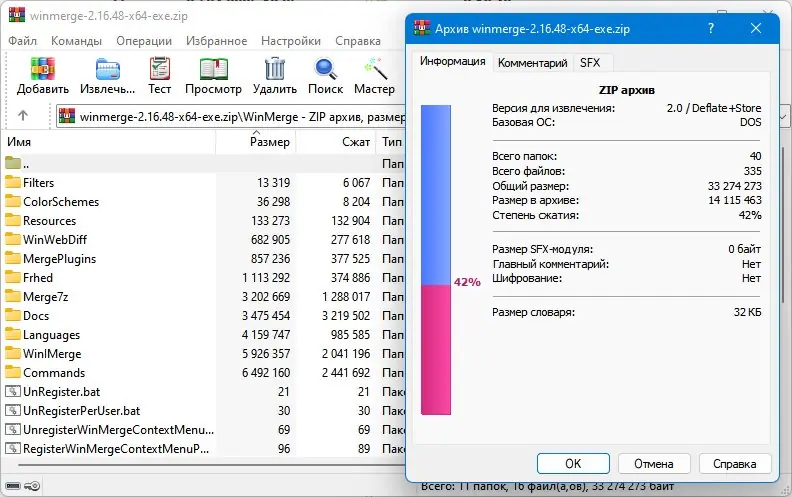Run the Тест archive check icon
792x497 pixels.
click(x=160, y=69)
